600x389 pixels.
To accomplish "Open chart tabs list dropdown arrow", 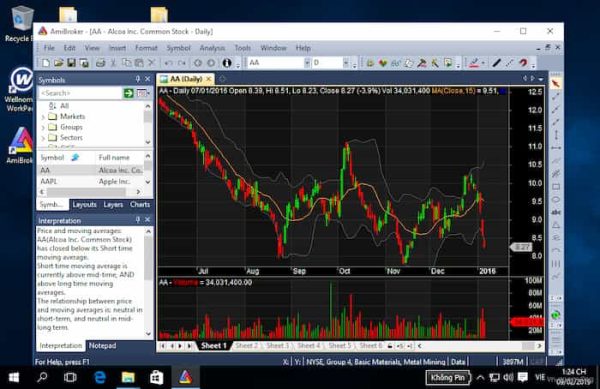I will (x=541, y=79).
